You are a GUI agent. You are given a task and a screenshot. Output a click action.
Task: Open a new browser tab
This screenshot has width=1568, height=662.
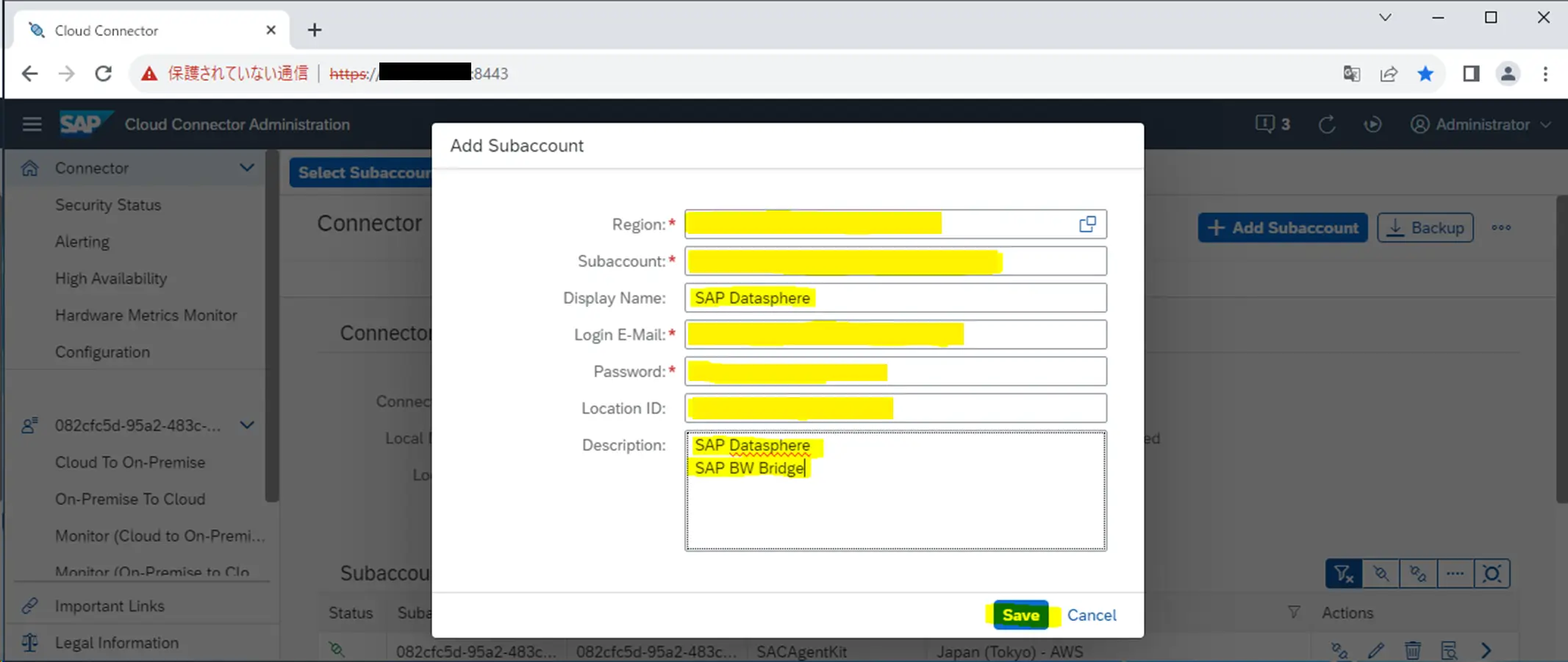[315, 30]
